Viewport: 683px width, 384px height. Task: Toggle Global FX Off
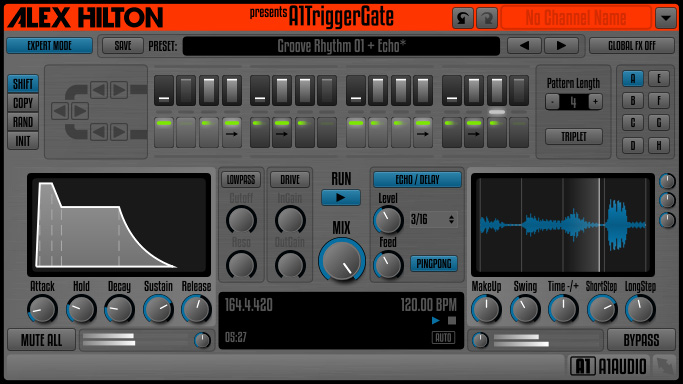point(632,45)
